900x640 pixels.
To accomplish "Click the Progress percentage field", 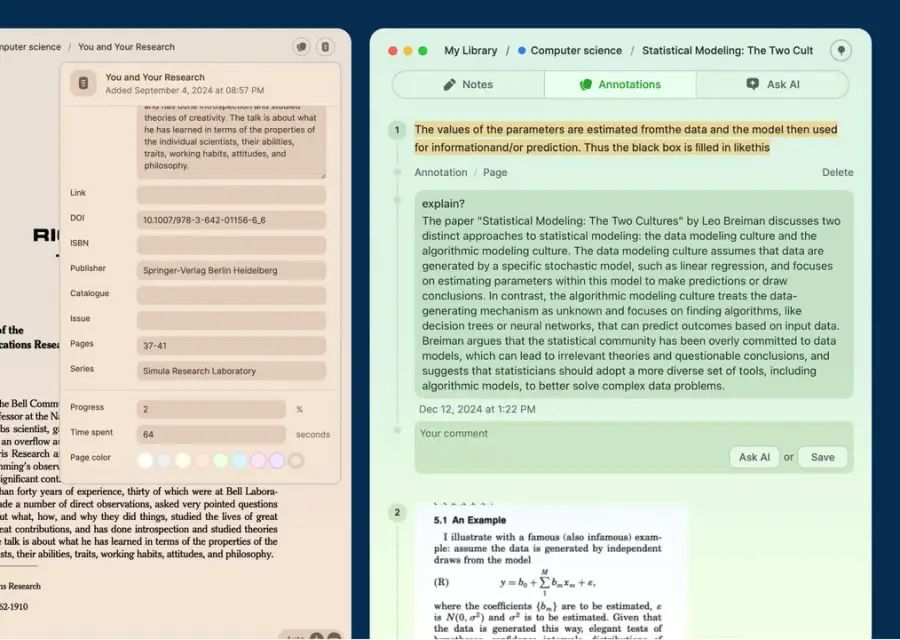I will tap(211, 409).
